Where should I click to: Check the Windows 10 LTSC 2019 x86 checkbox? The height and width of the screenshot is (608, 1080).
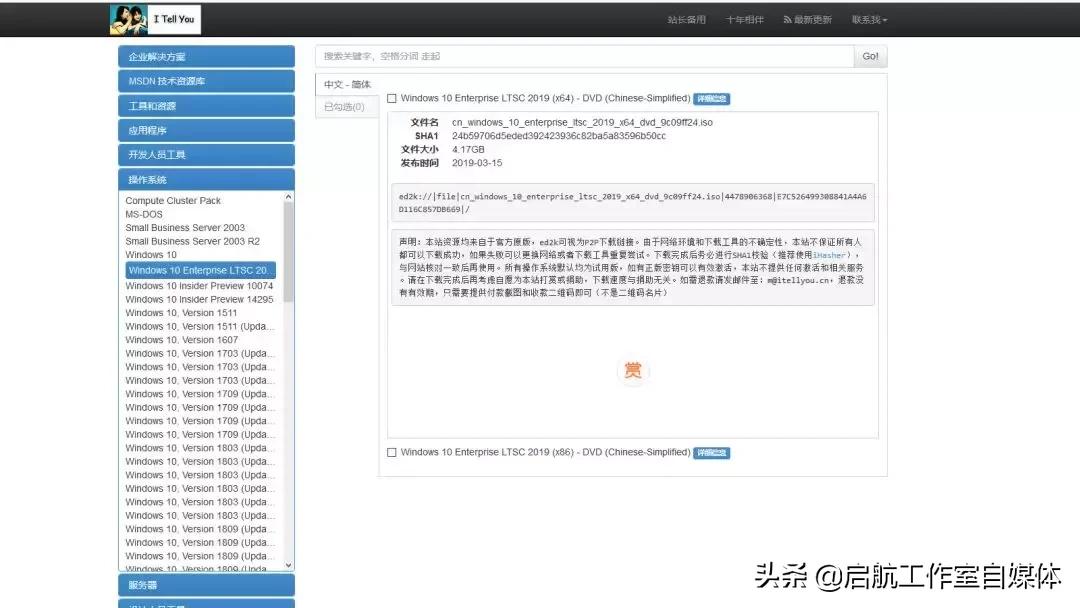point(391,452)
